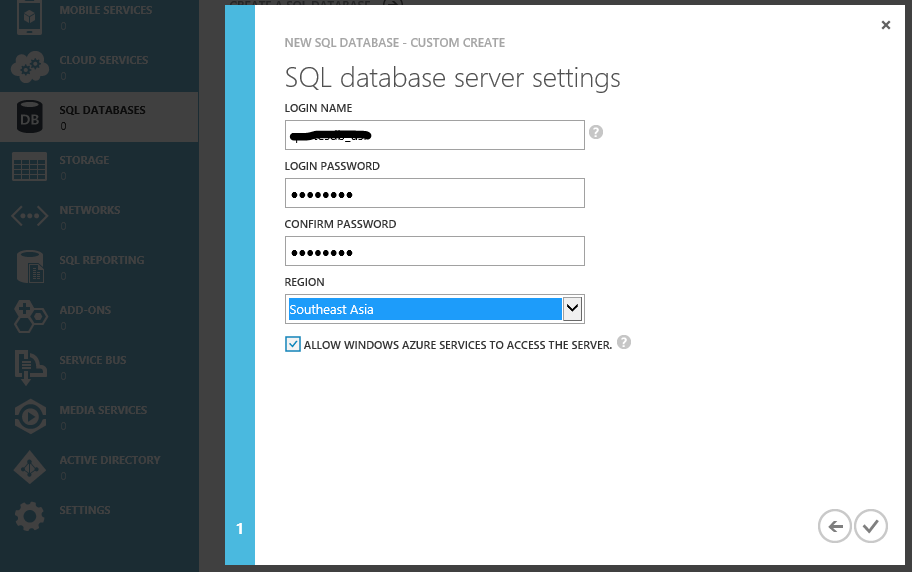Viewport: 912px width, 572px height.
Task: Complete wizard with the checkmark button
Action: (871, 526)
